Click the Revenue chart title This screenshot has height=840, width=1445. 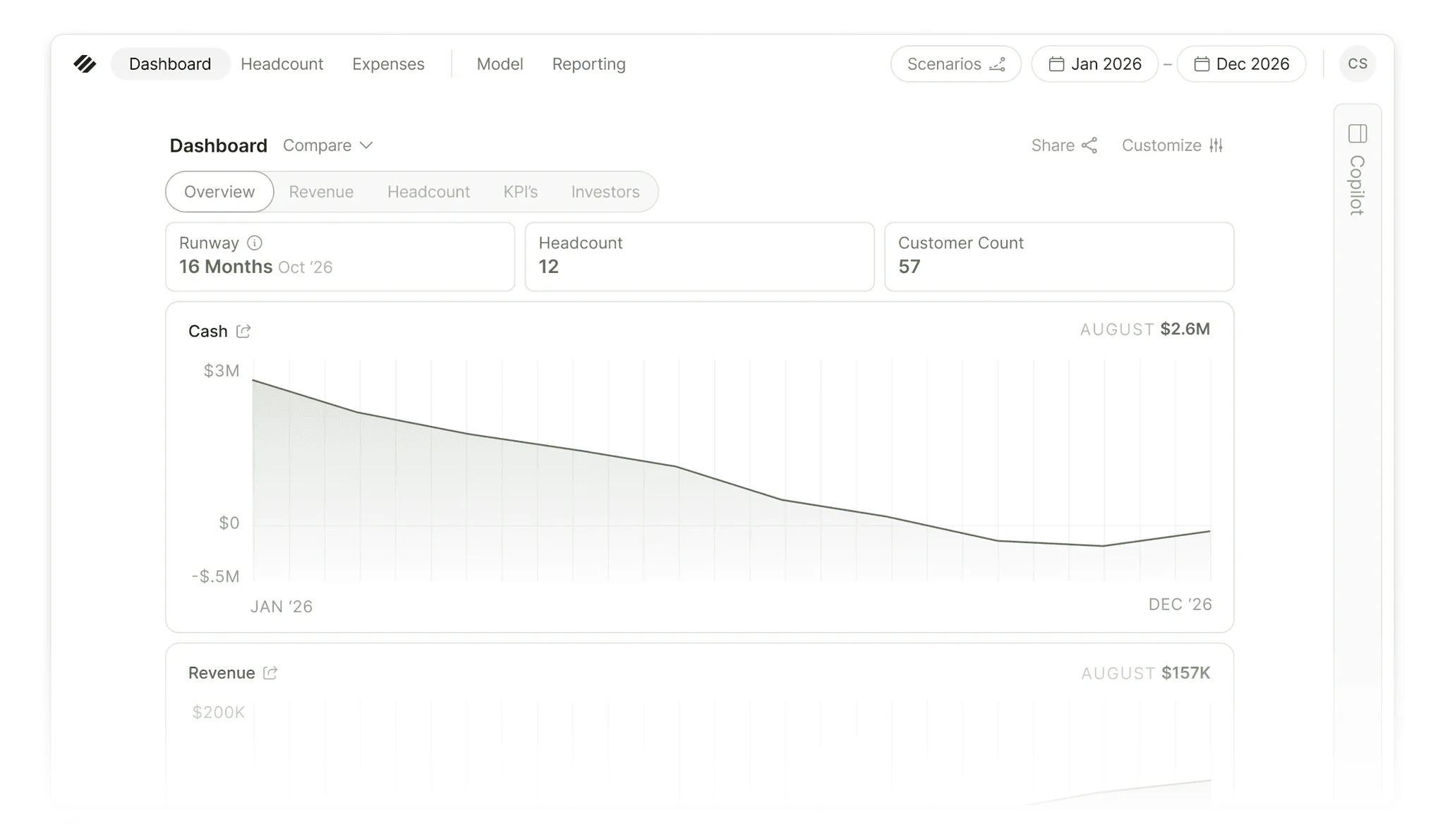pyautogui.click(x=222, y=673)
